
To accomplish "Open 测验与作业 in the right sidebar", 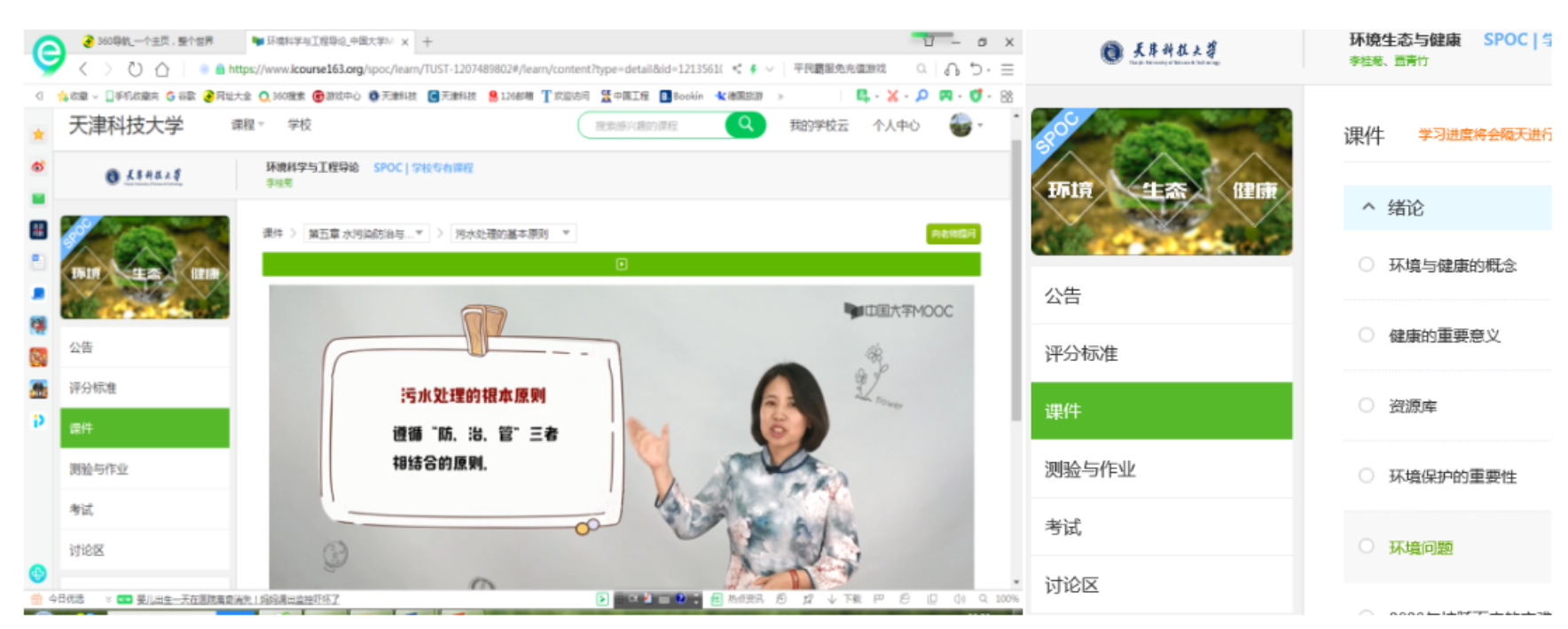I will (1090, 469).
